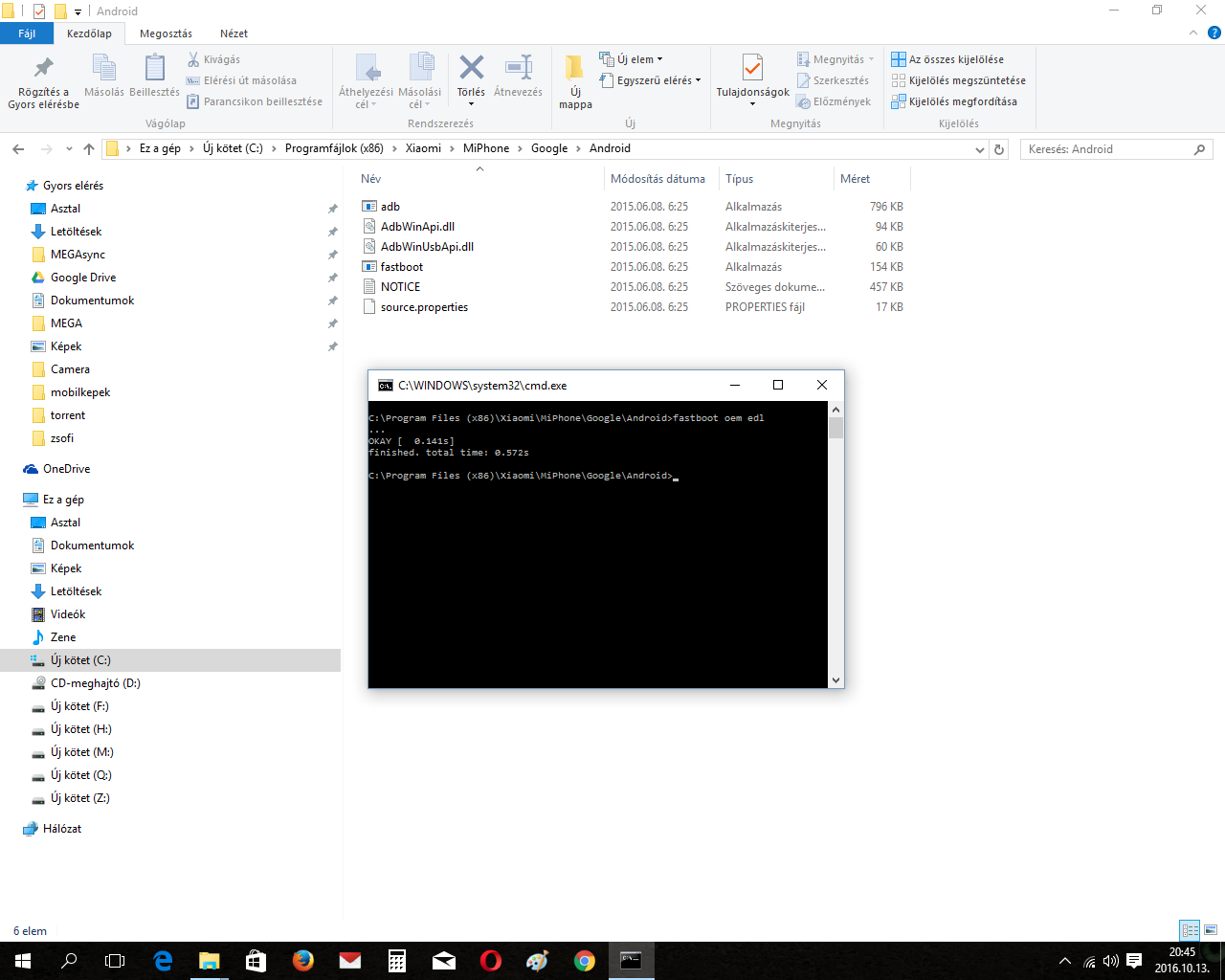Viewport: 1225px width, 980px height.
Task: Open recent locations dropdown arrow
Action: click(69, 149)
